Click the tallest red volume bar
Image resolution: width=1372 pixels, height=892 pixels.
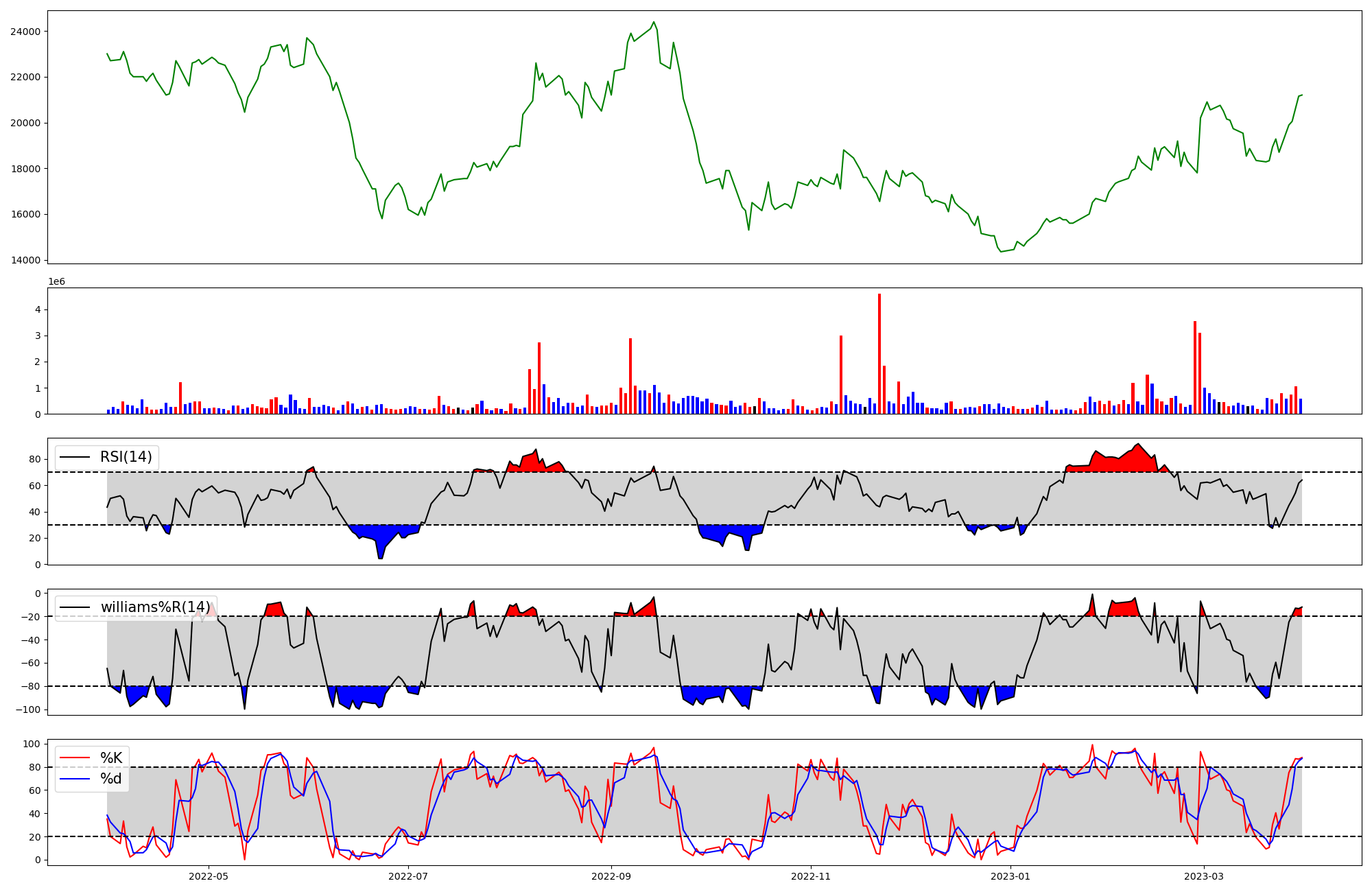tap(879, 353)
